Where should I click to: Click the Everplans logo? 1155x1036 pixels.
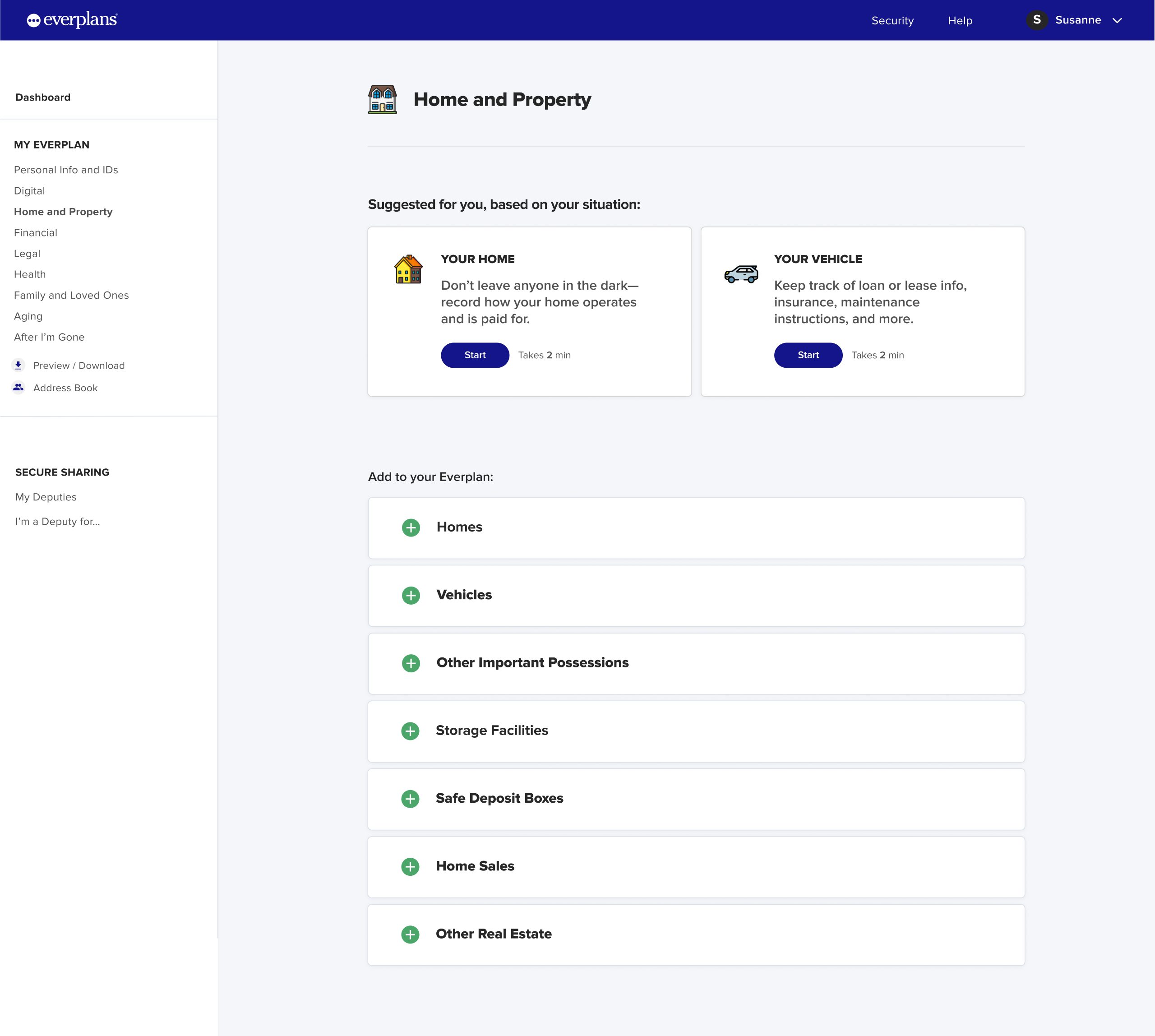tap(72, 20)
